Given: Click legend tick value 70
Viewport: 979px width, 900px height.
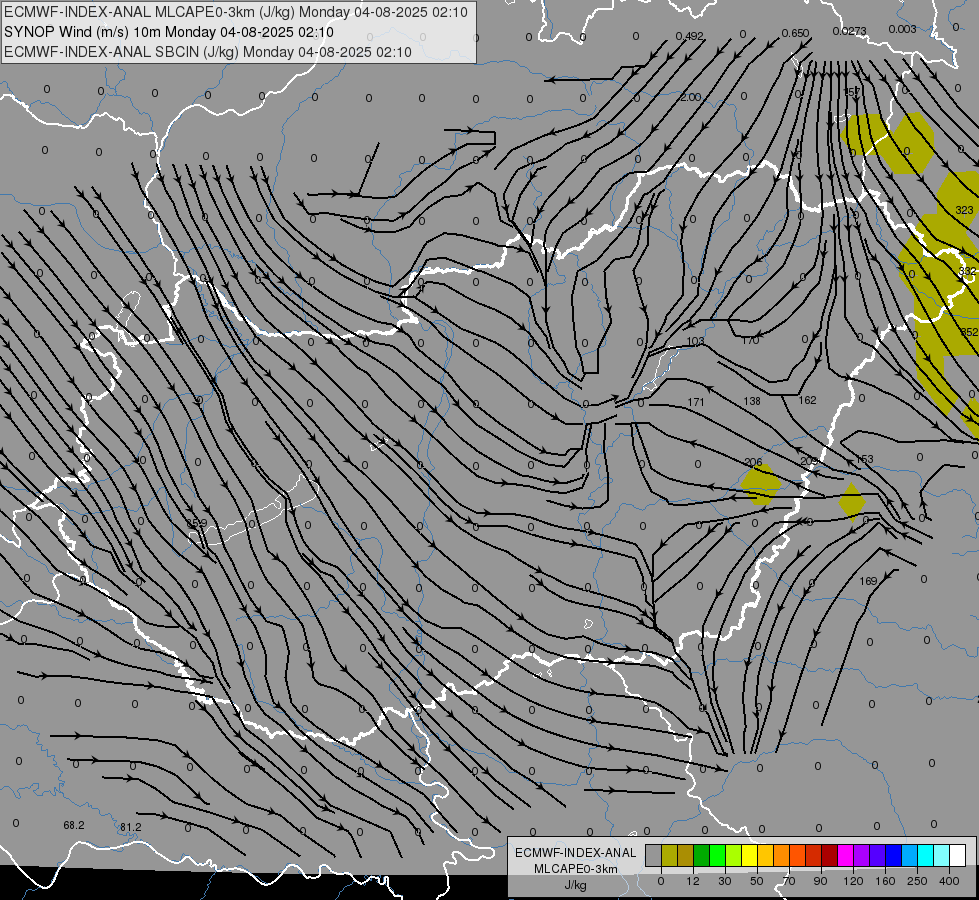Looking at the screenshot, I should tap(789, 881).
